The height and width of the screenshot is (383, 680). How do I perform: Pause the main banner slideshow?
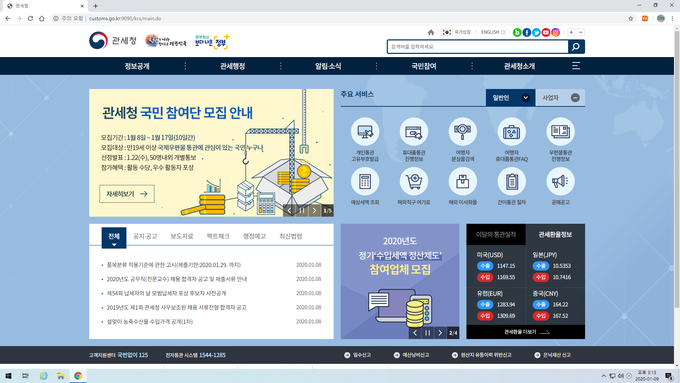(x=302, y=210)
